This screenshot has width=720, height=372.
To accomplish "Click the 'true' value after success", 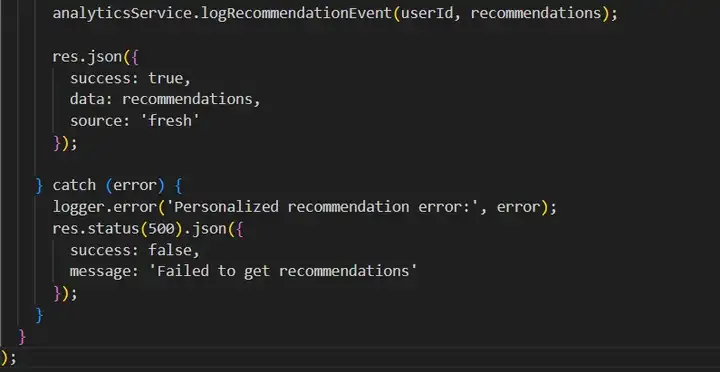I will (165, 78).
